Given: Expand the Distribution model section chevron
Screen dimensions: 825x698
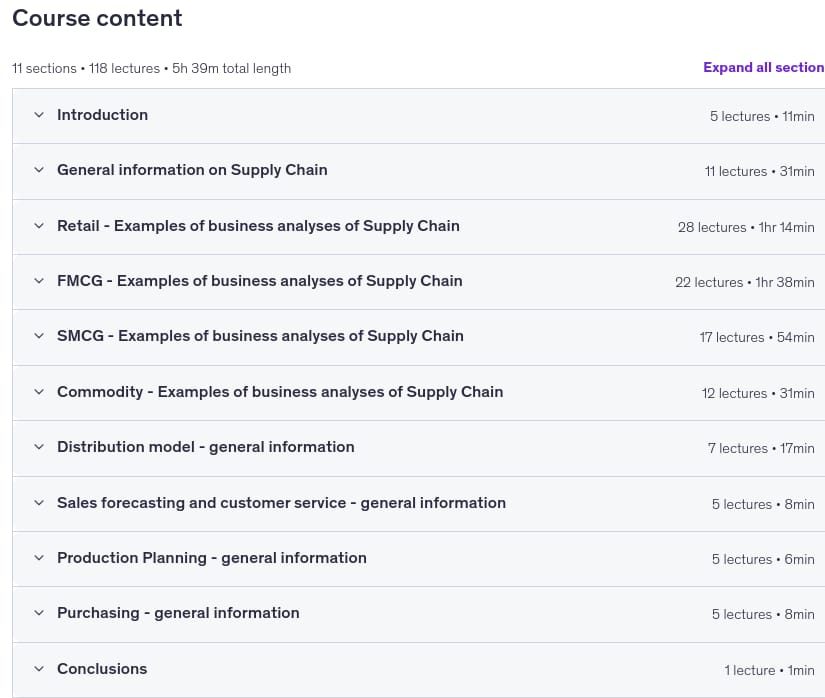Looking at the screenshot, I should pyautogui.click(x=39, y=447).
